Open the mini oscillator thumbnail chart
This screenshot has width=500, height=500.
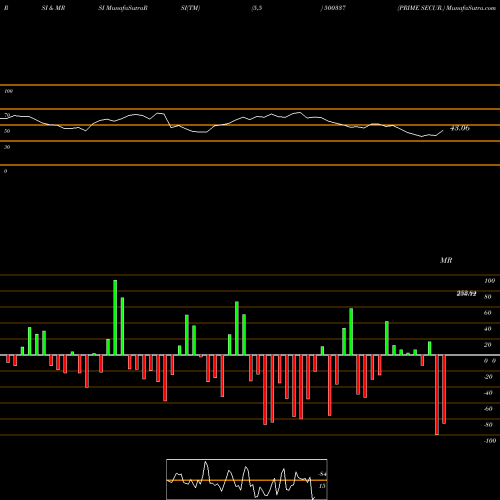click(247, 479)
